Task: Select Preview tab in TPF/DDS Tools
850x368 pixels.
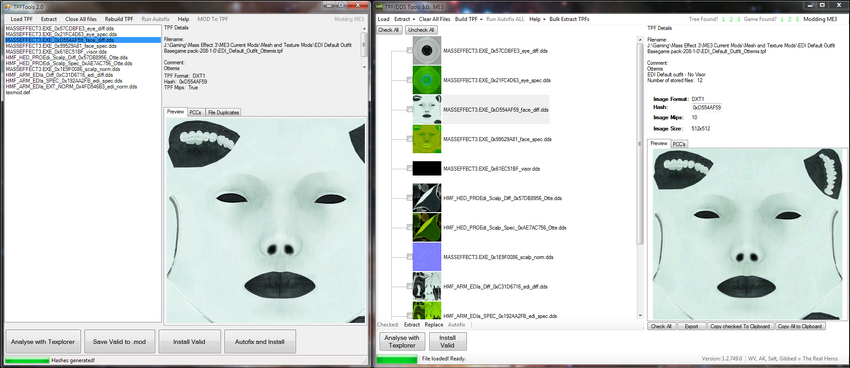Action: [x=659, y=144]
